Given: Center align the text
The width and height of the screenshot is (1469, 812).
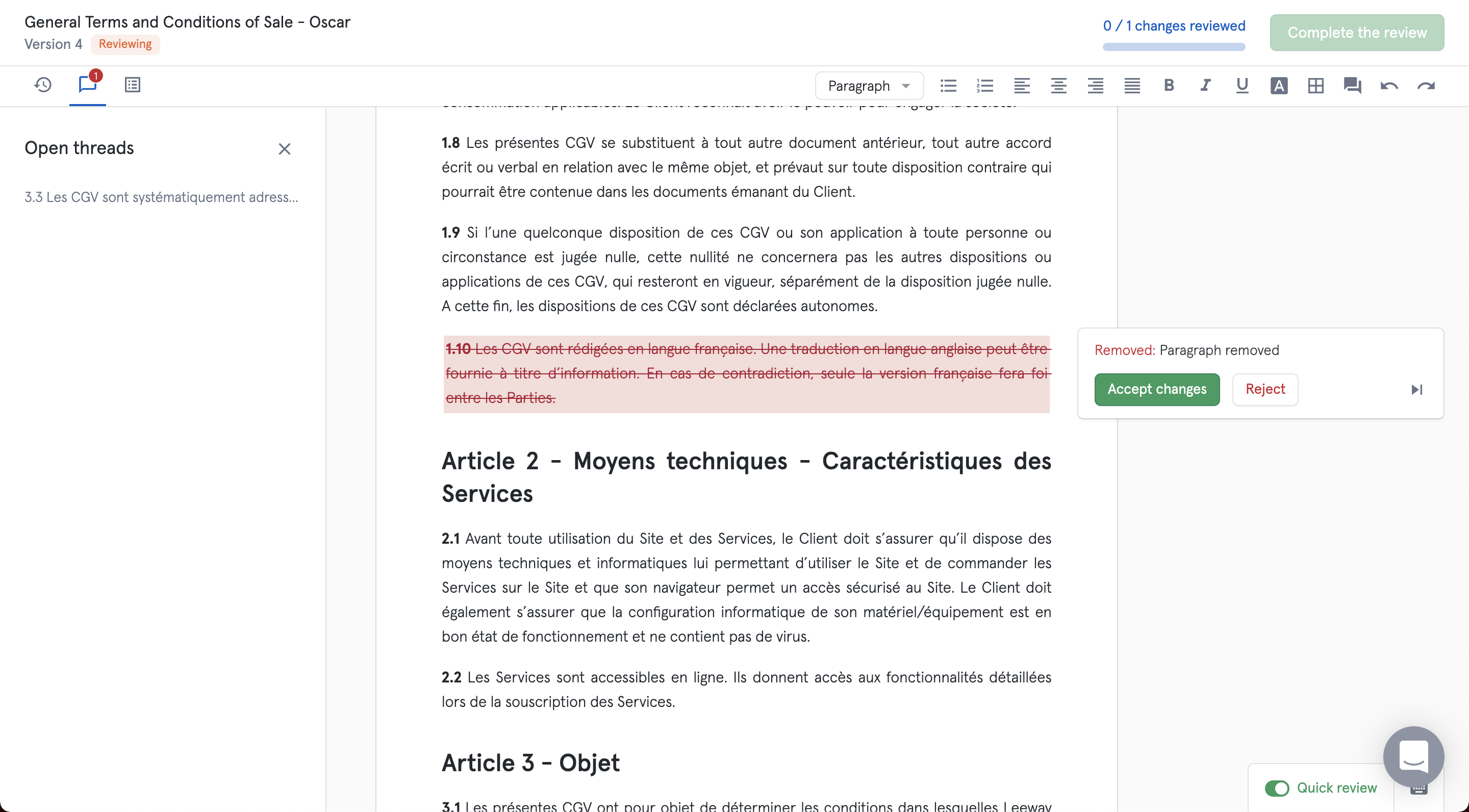Looking at the screenshot, I should coord(1058,86).
